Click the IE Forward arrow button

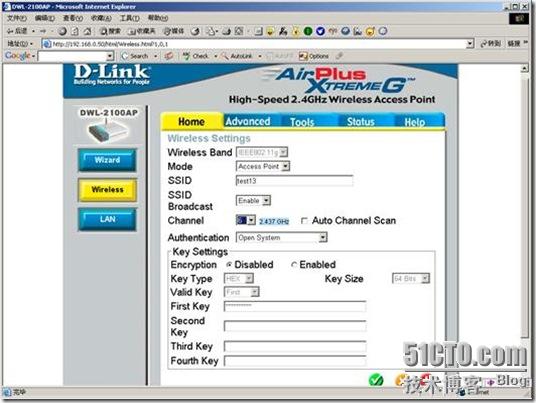click(43, 31)
